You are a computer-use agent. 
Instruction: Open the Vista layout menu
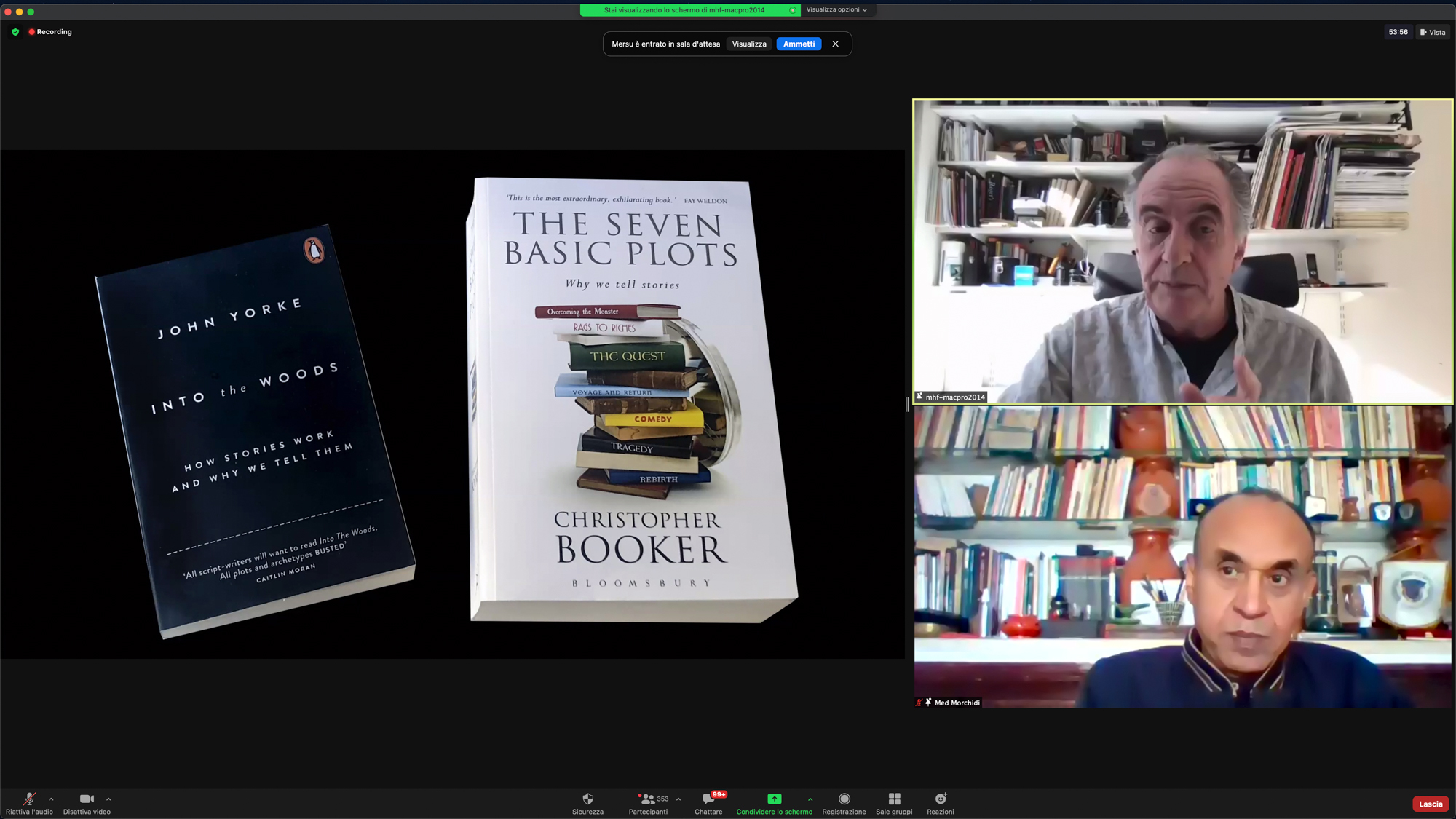click(1433, 32)
